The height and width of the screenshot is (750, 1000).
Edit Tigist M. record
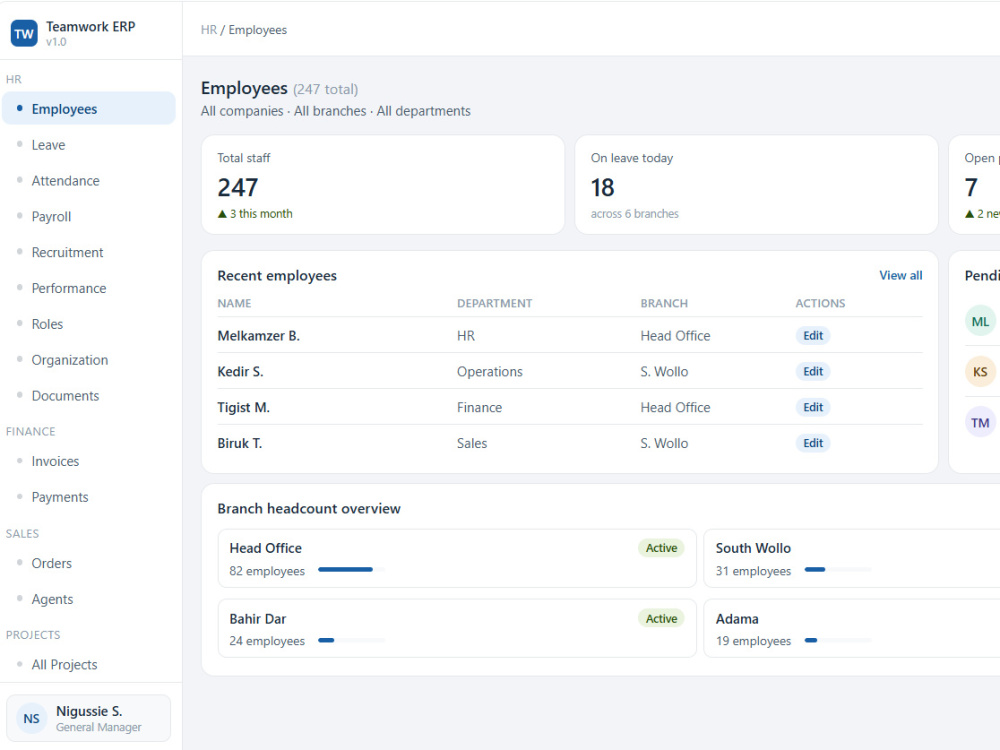[x=812, y=407]
